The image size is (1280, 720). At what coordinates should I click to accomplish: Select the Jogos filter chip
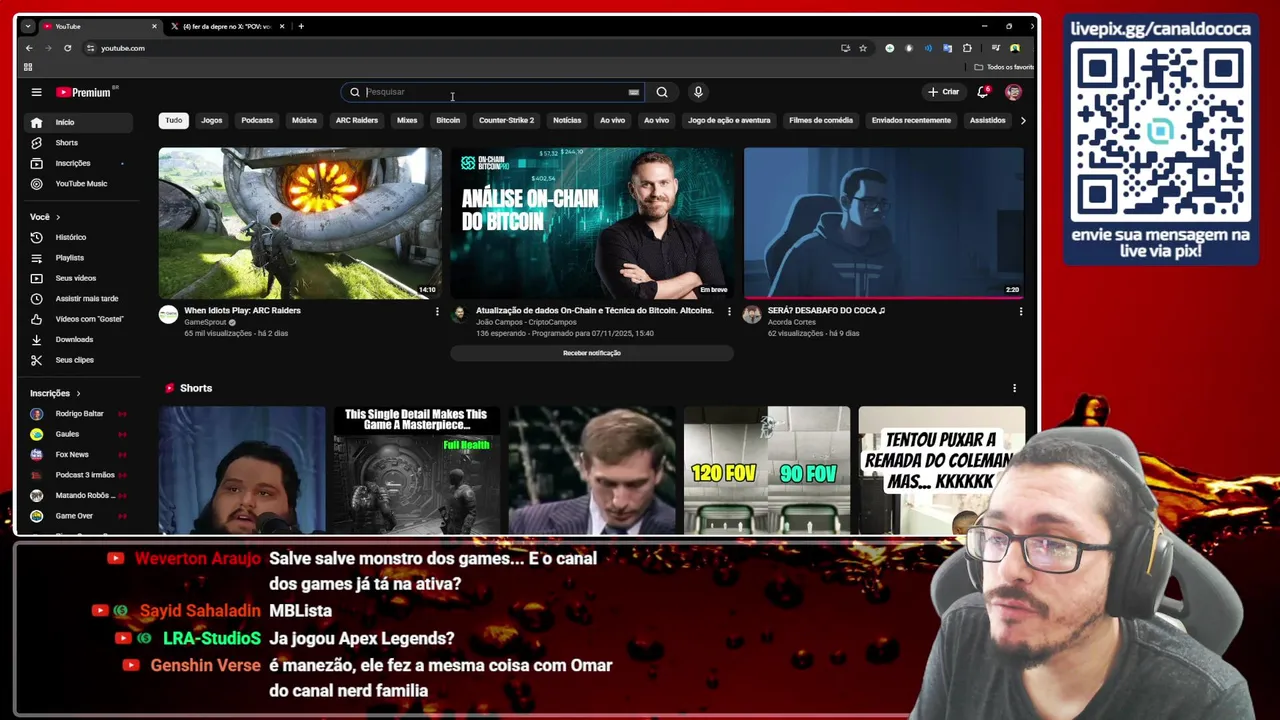coord(212,120)
